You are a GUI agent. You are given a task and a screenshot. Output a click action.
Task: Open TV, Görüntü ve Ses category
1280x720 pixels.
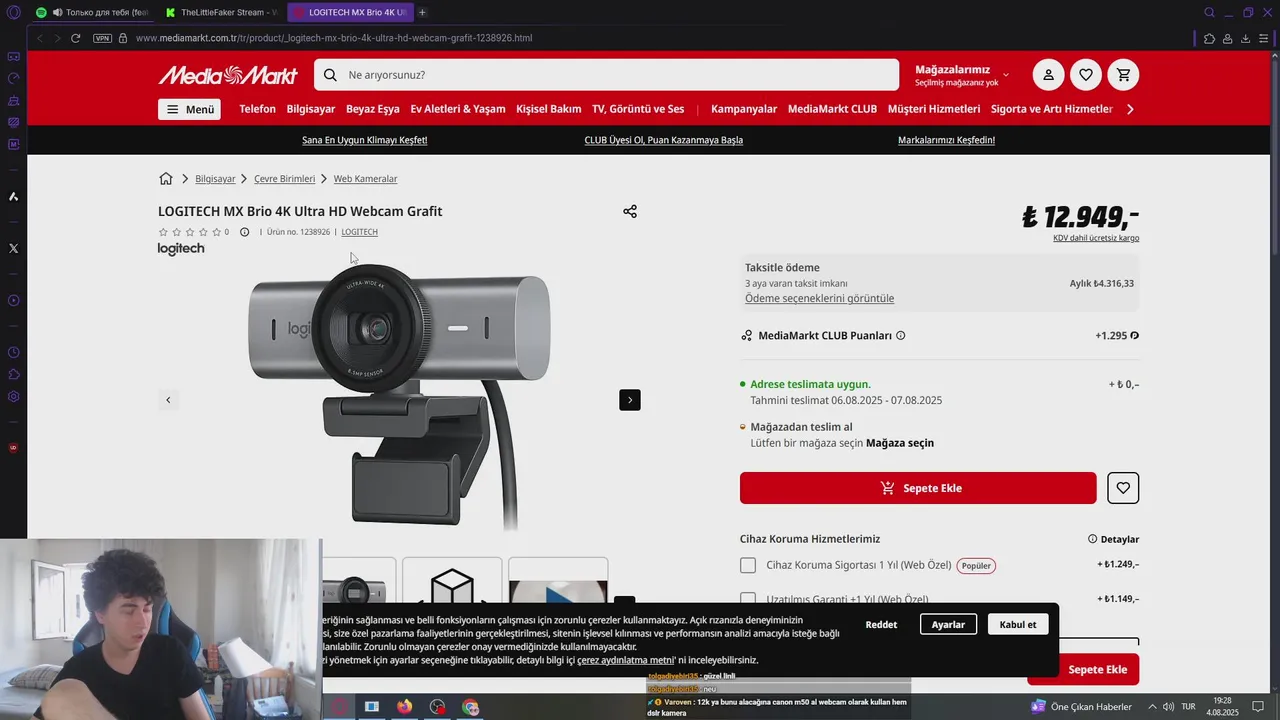tap(638, 109)
